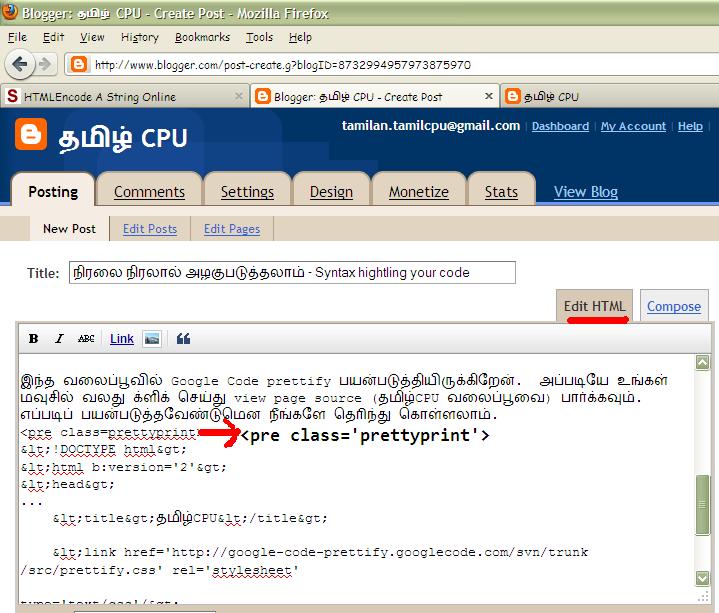Screen dimensions: 719x613
Task: Click the Firefox icon in title bar
Action: (9, 12)
